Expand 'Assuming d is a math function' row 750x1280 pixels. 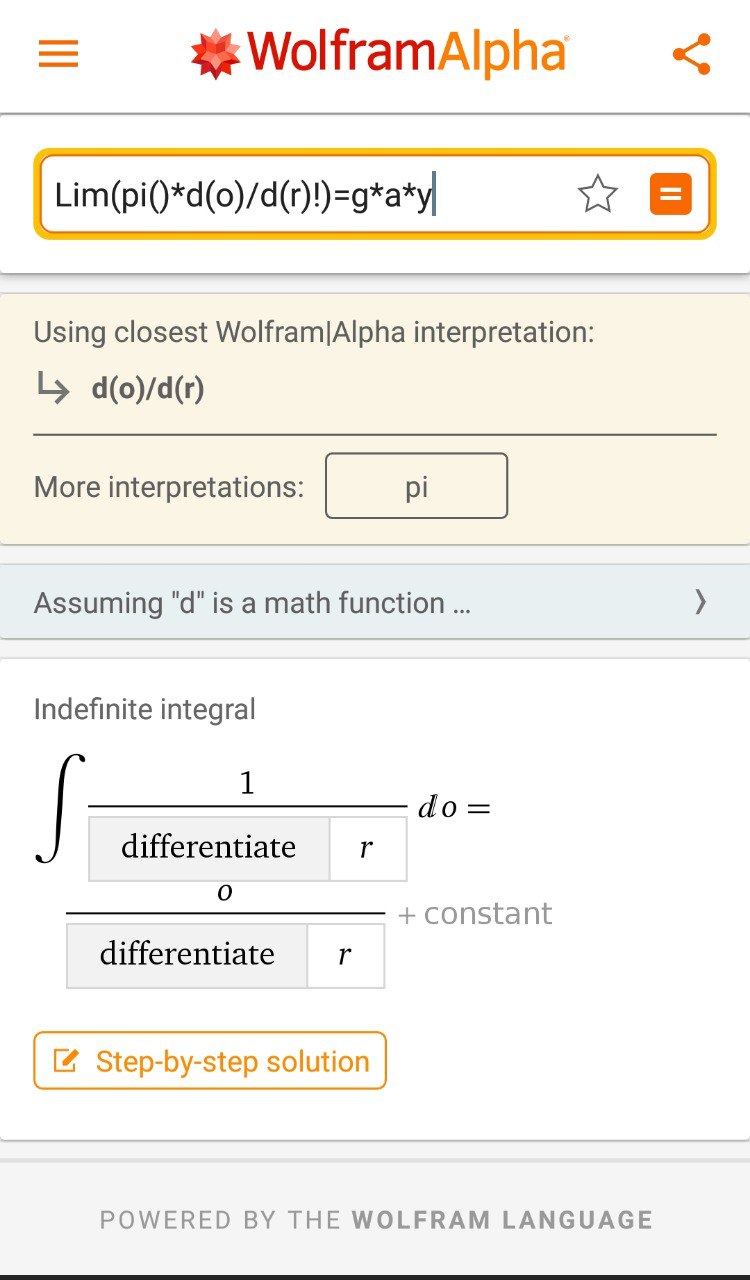[375, 602]
